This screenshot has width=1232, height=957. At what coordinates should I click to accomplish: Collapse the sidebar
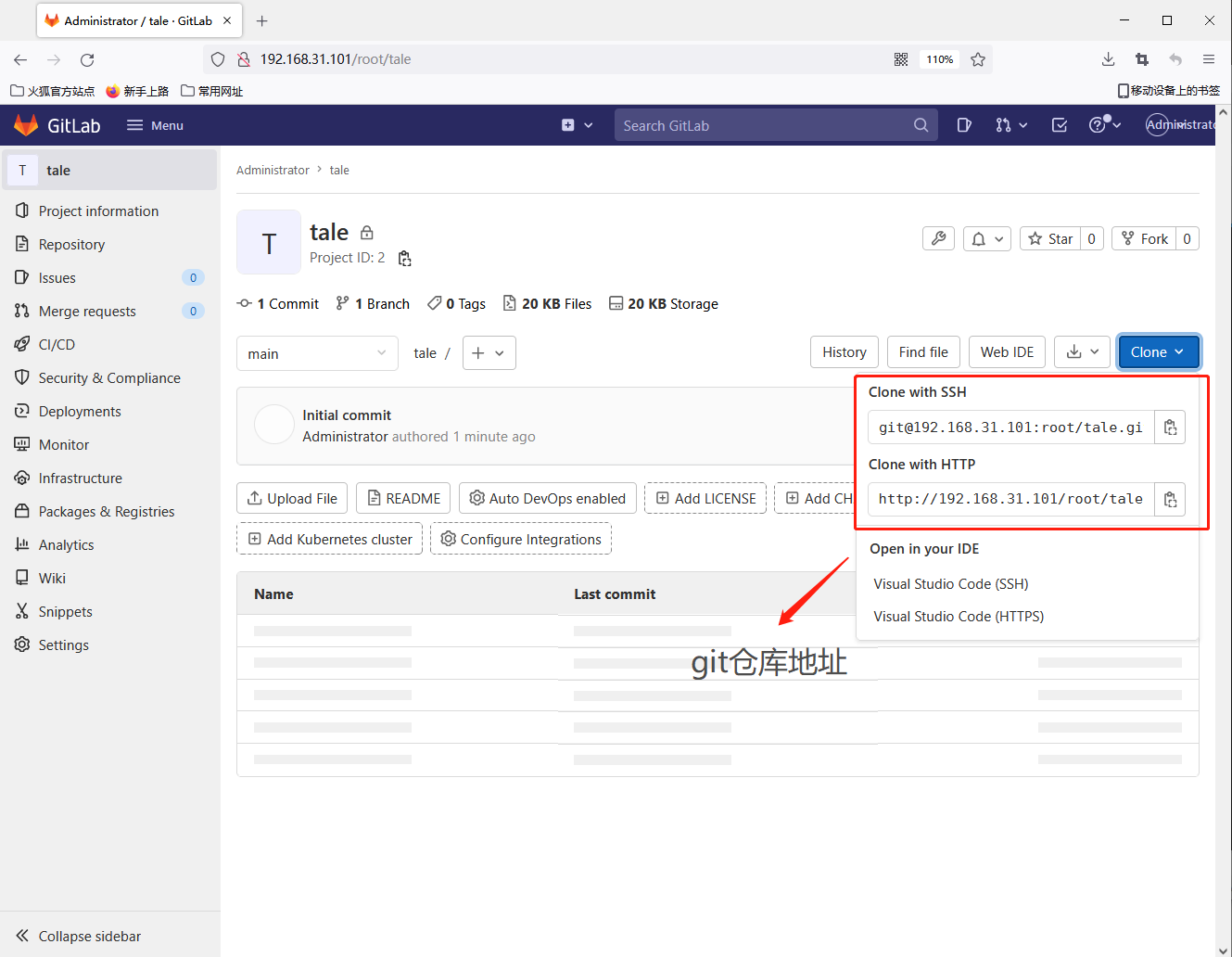point(89,937)
